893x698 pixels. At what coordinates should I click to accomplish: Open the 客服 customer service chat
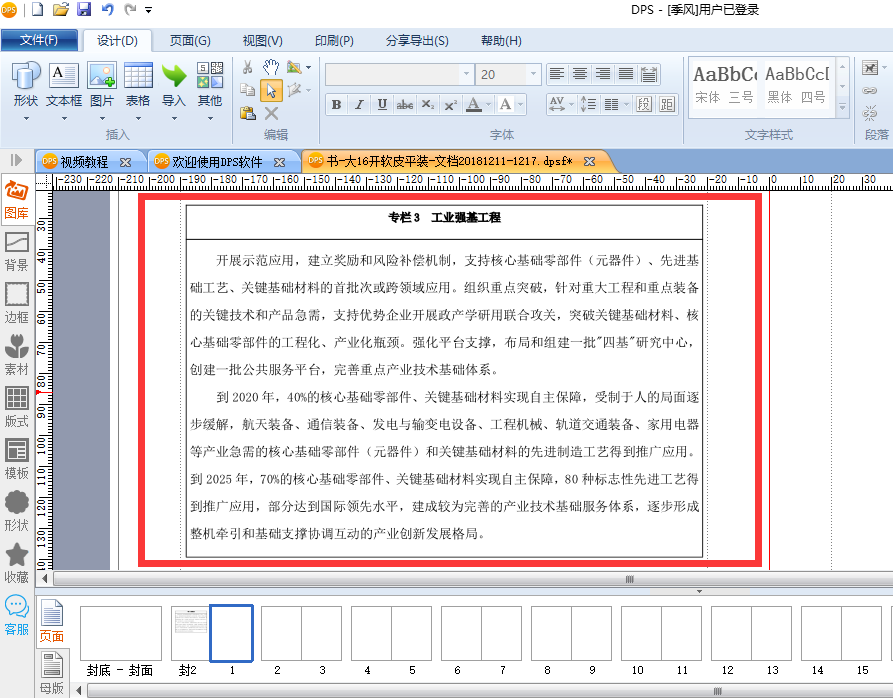pos(17,615)
